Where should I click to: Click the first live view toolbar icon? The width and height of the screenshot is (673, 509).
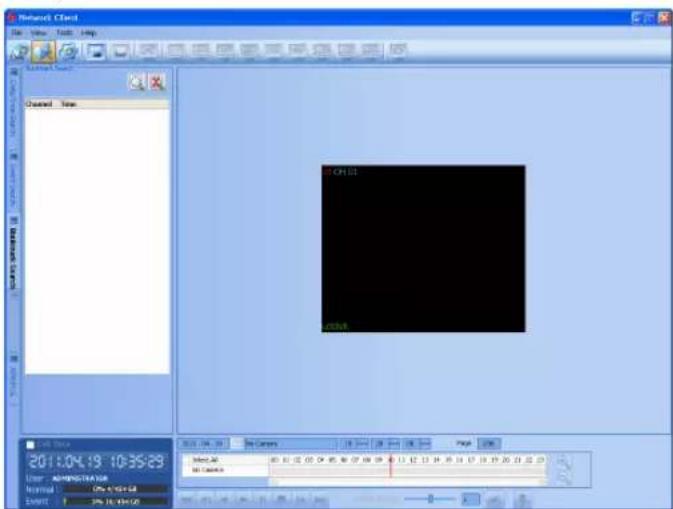pos(19,52)
